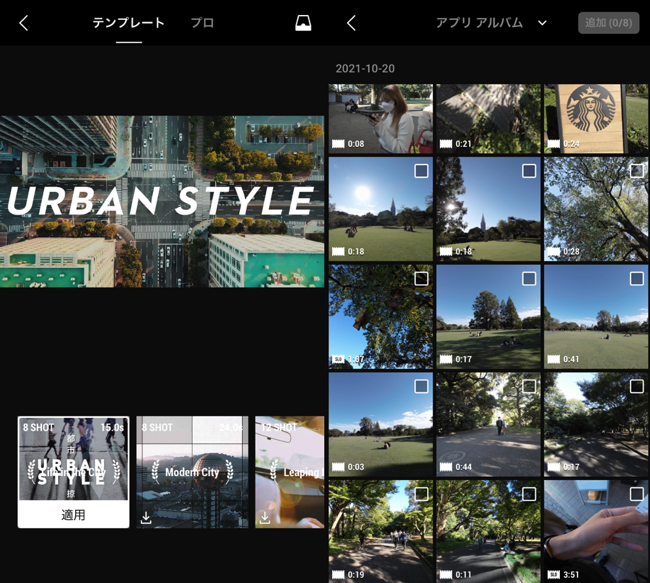Open the inbox tray icon

(303, 23)
